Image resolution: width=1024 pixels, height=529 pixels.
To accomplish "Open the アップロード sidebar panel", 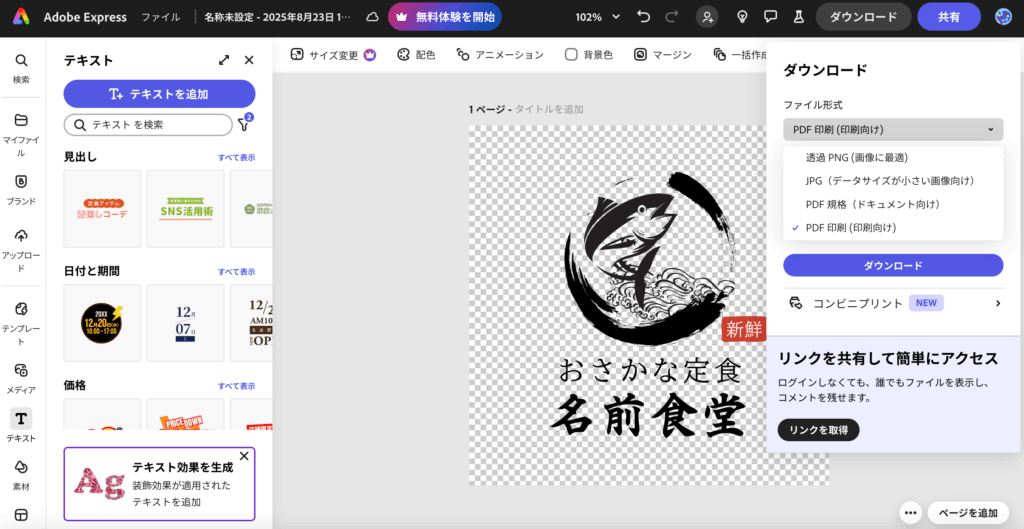I will coord(21,247).
